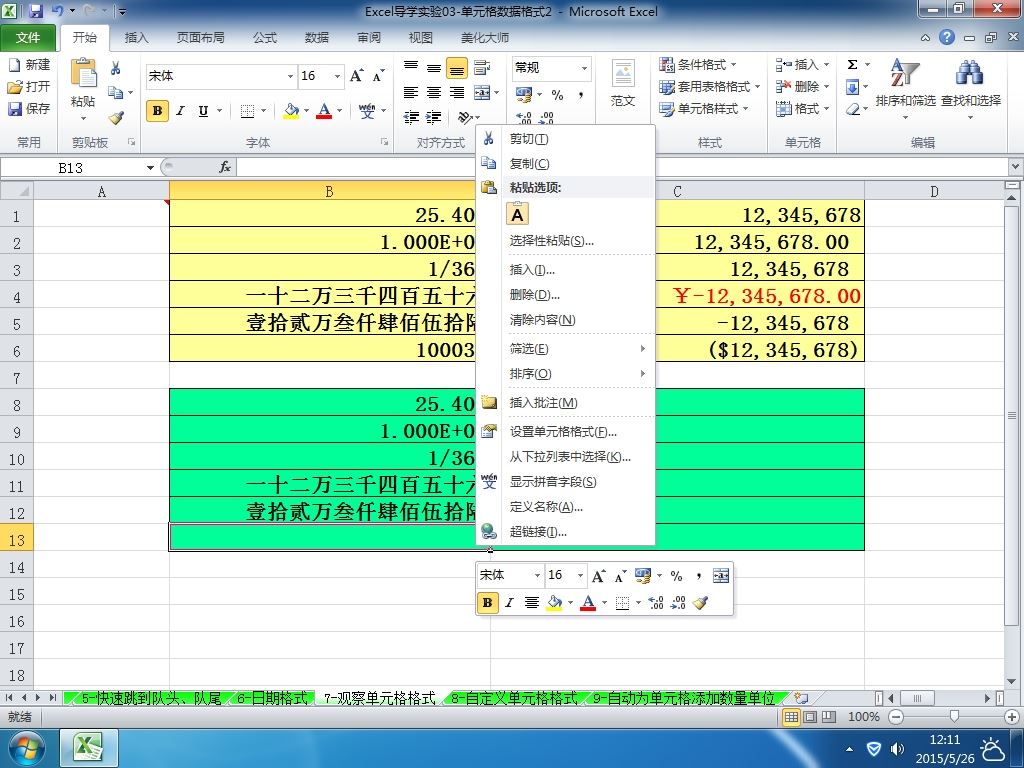Click the Format Painter brush in ribbon clipboard
The image size is (1024, 768).
click(116, 118)
